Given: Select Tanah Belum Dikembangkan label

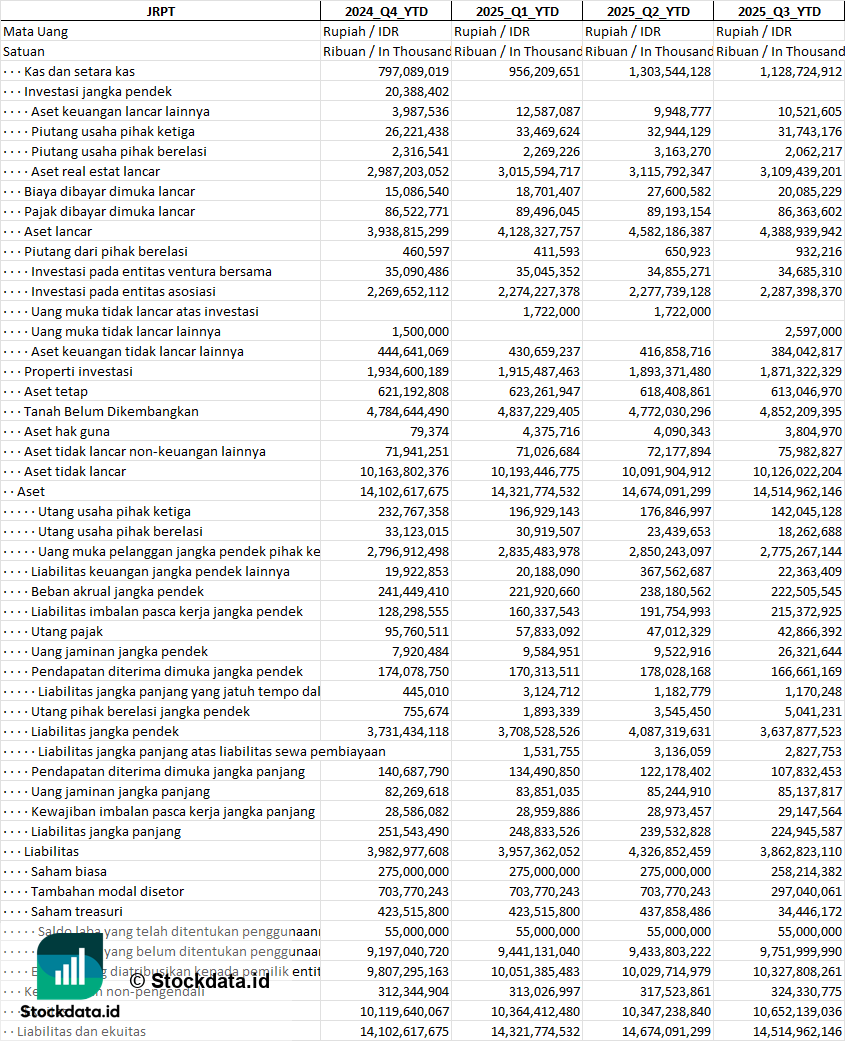Looking at the screenshot, I should click(112, 411).
